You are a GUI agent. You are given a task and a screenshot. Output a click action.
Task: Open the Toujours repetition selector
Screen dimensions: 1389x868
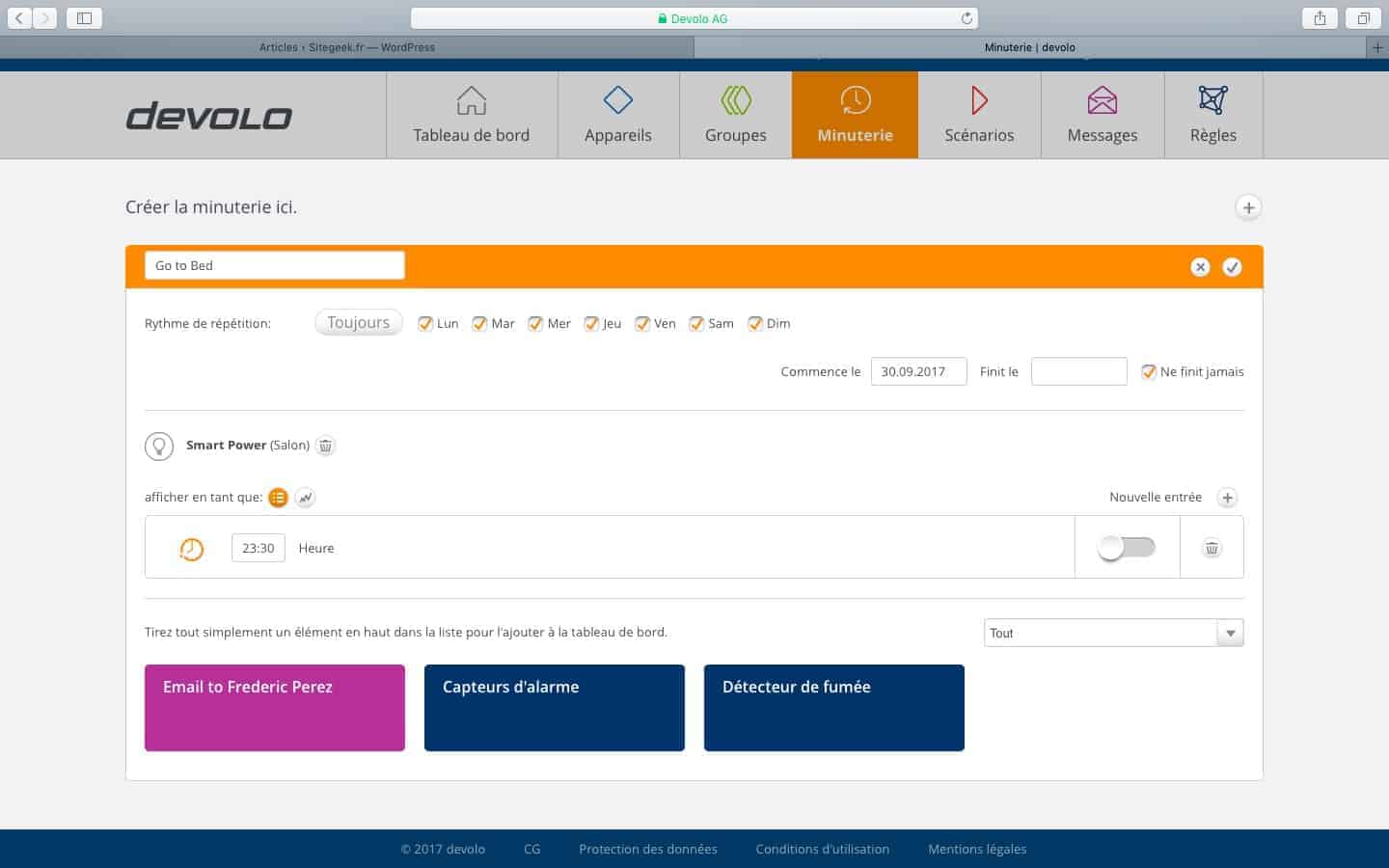(358, 323)
